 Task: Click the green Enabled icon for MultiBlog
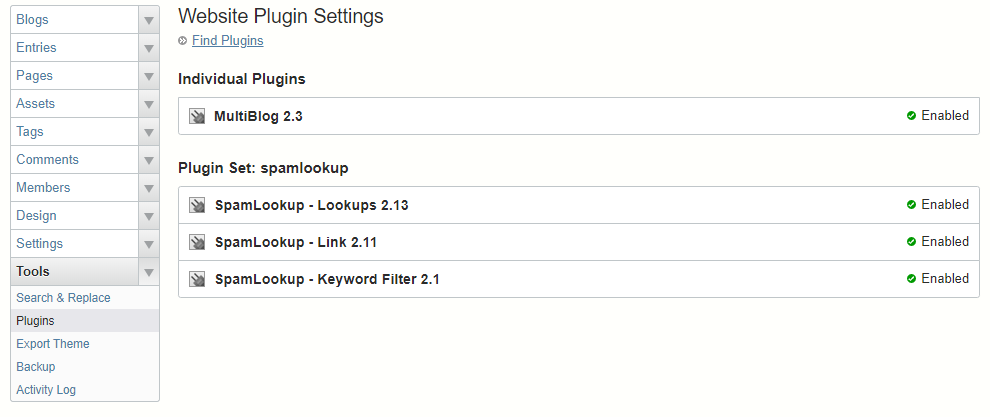click(911, 116)
